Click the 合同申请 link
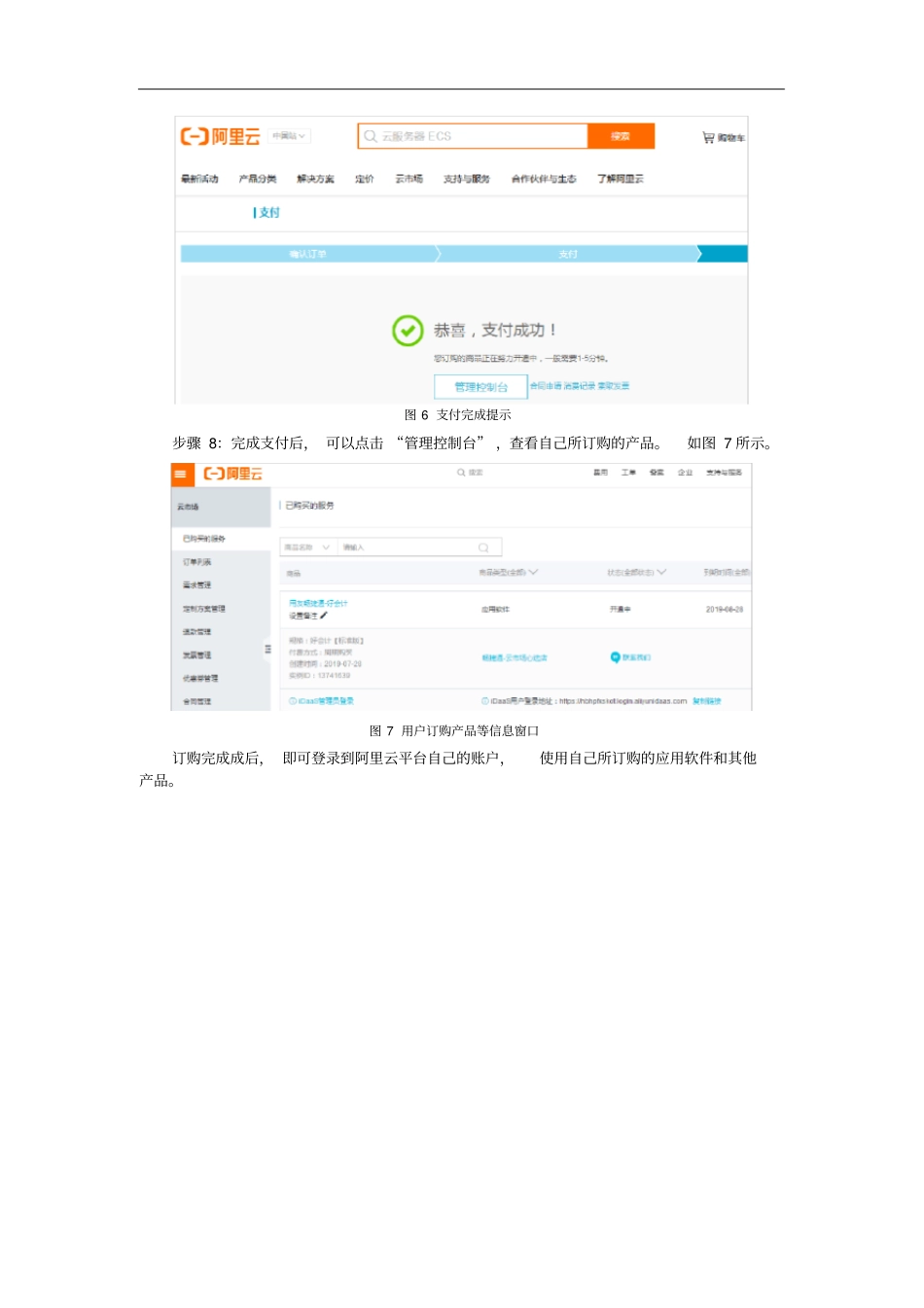Screen dimensions: 924x1308 click(546, 386)
